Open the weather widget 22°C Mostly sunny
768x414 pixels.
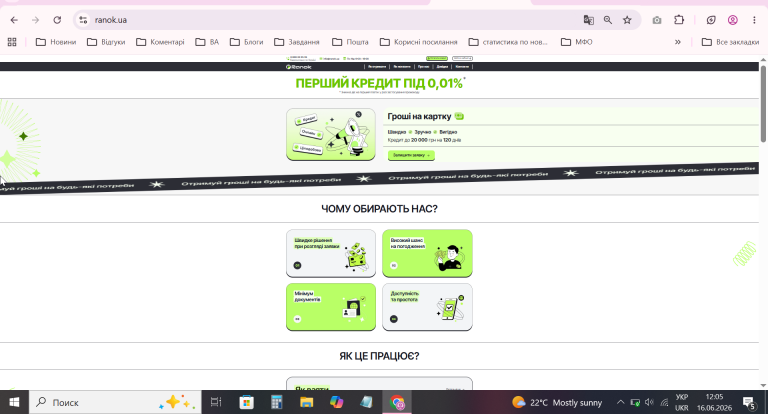point(557,402)
